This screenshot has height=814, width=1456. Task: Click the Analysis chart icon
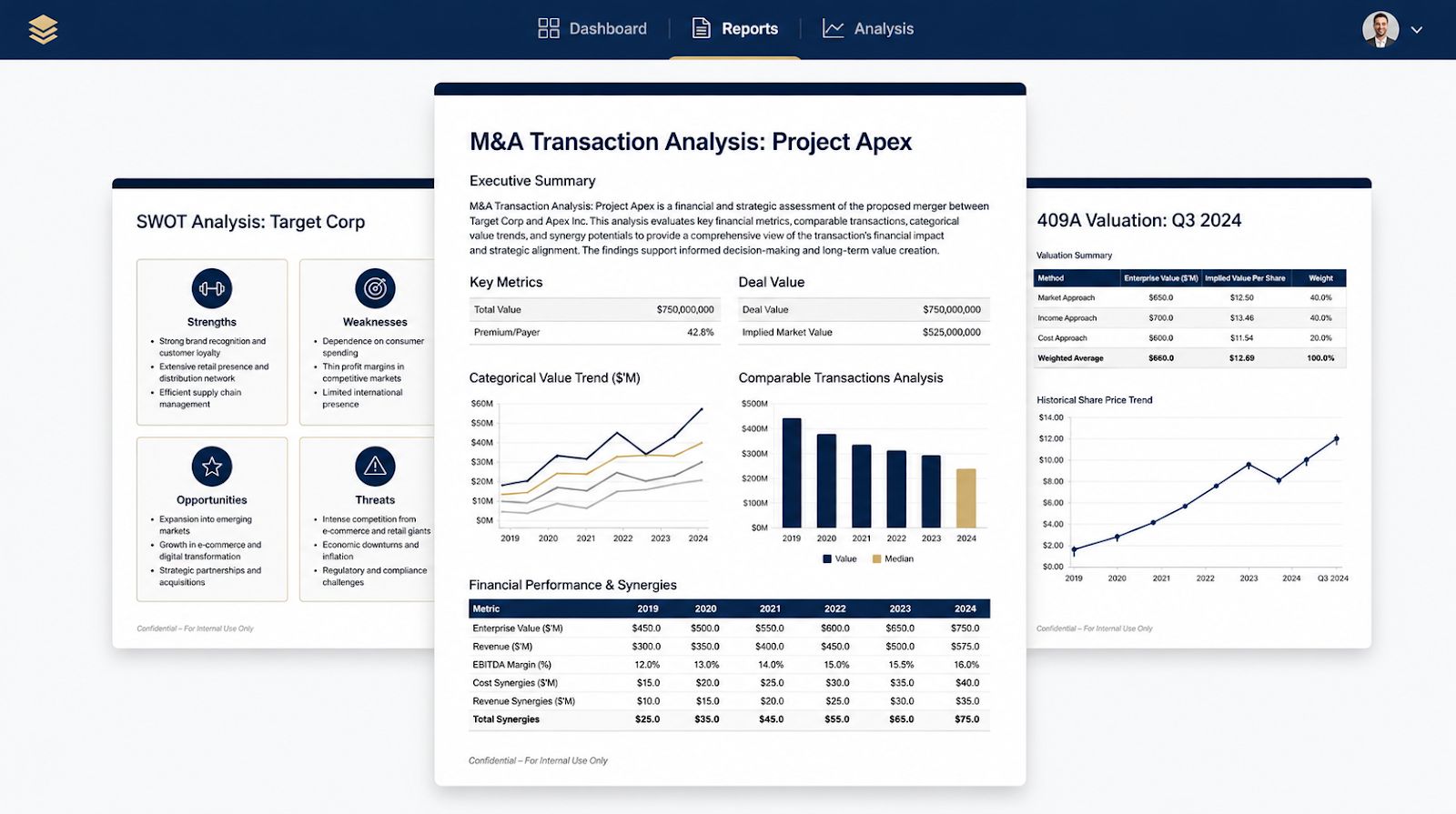833,28
